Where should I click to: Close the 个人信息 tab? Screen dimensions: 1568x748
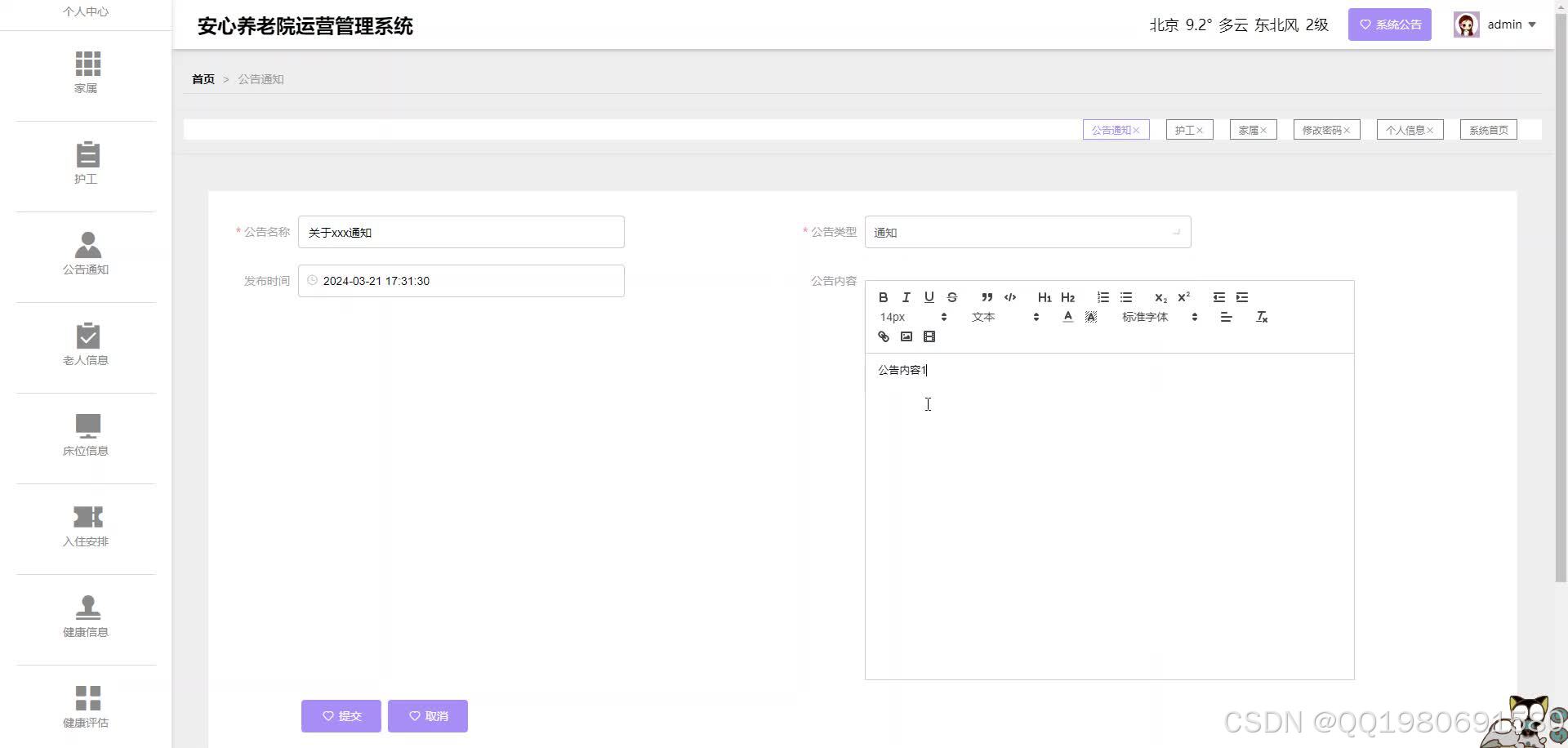(x=1430, y=131)
